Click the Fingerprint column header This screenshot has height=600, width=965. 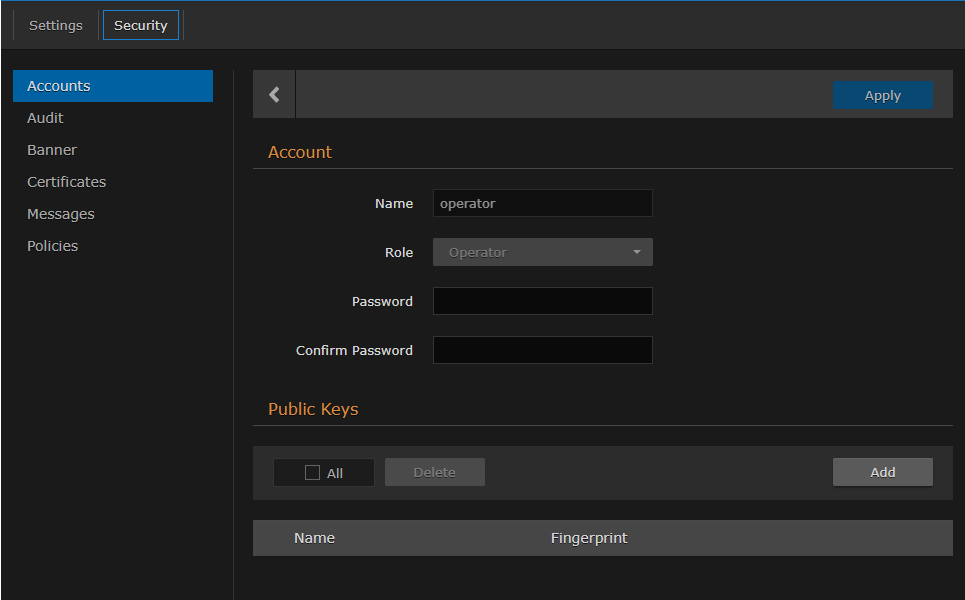coord(589,538)
